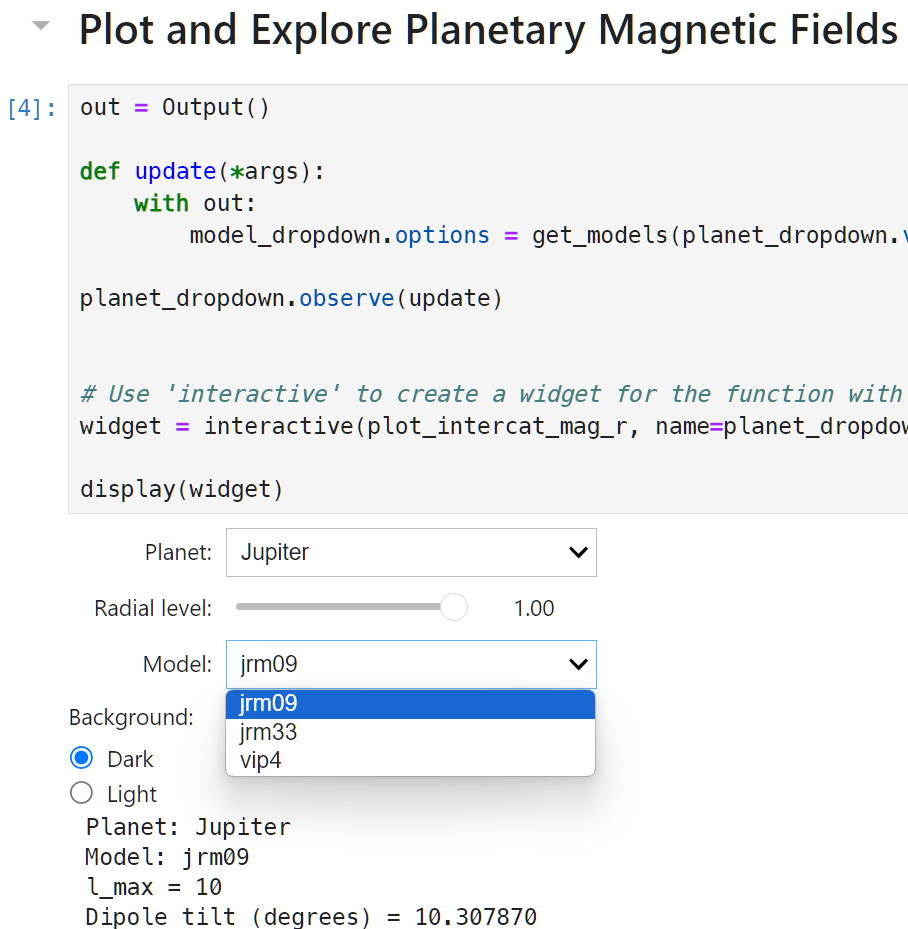Choose jrm09 from the model list

tap(410, 704)
